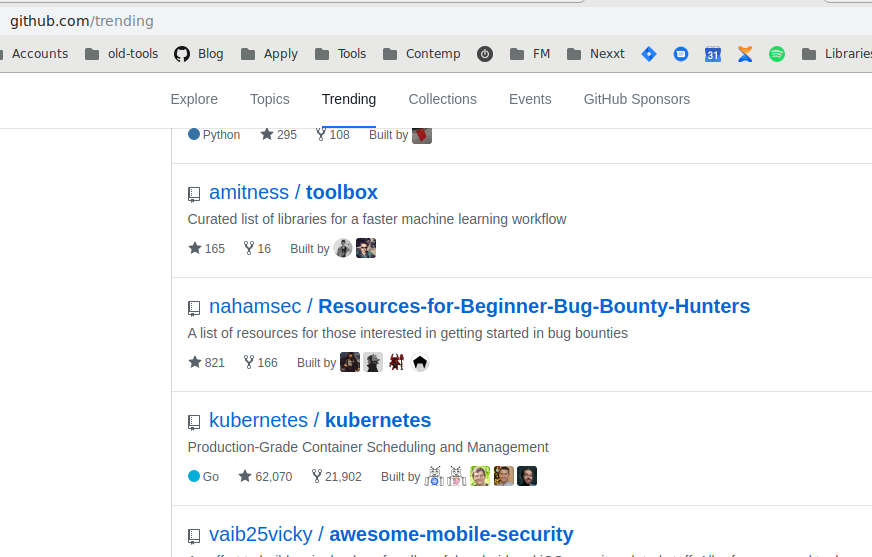
Task: Open vaib25vicky / awesome-mobile-security repository link
Action: (x=391, y=534)
